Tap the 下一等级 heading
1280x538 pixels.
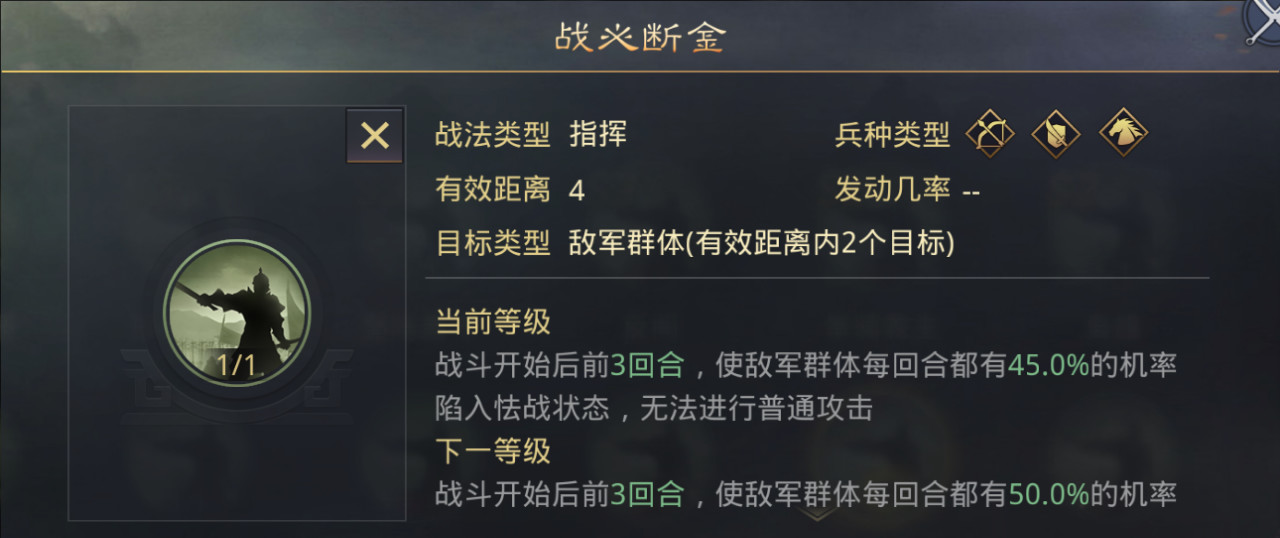pyautogui.click(x=493, y=451)
